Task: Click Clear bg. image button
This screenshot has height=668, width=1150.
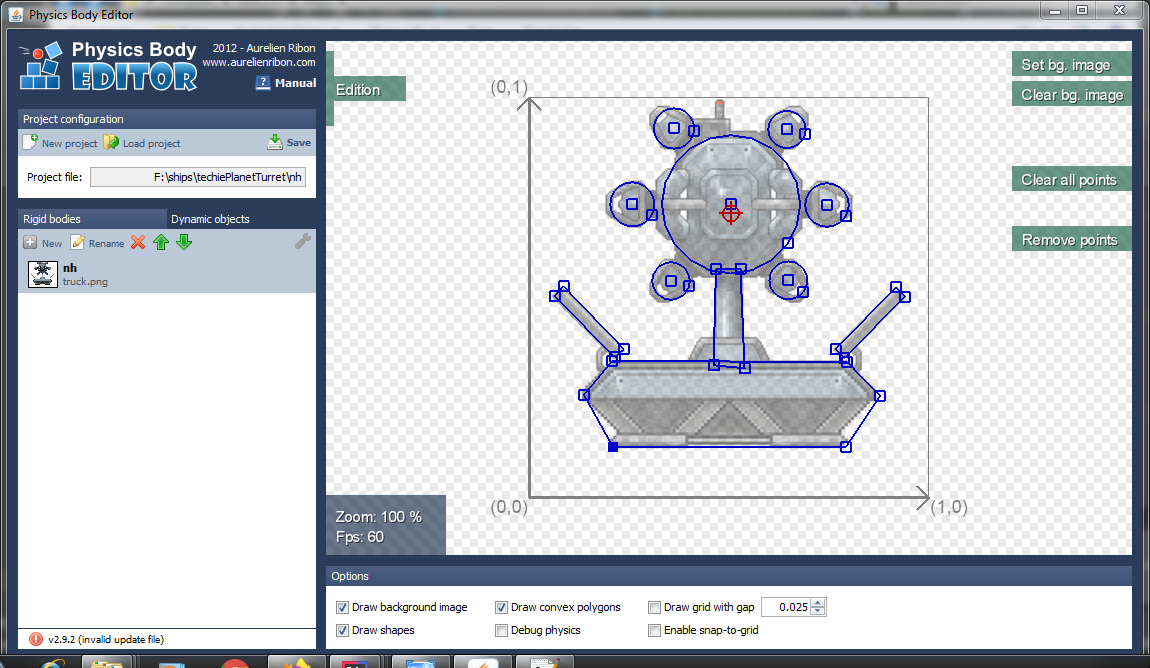Action: (x=1072, y=95)
